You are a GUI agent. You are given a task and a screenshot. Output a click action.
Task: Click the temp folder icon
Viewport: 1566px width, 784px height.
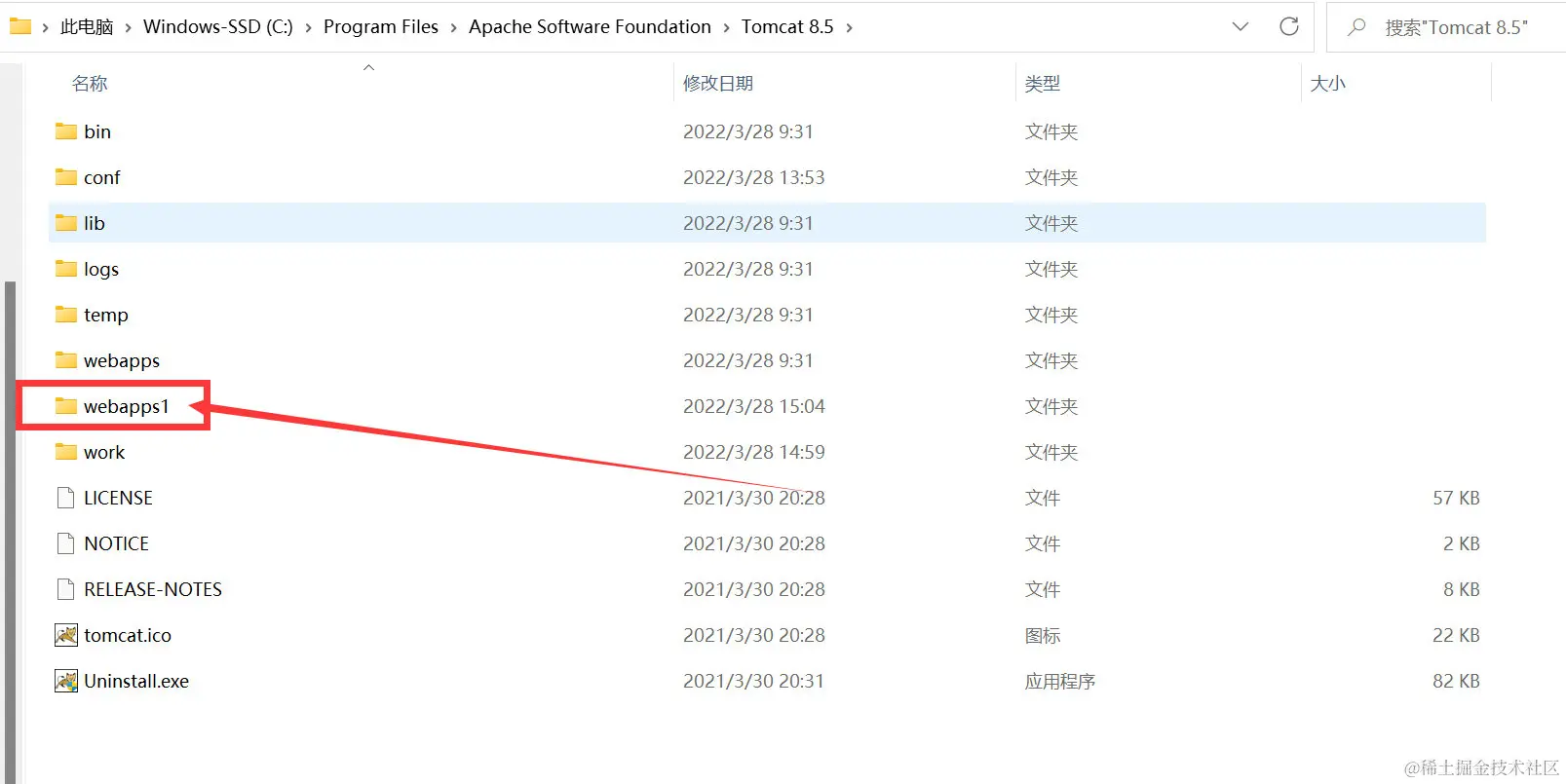click(66, 315)
